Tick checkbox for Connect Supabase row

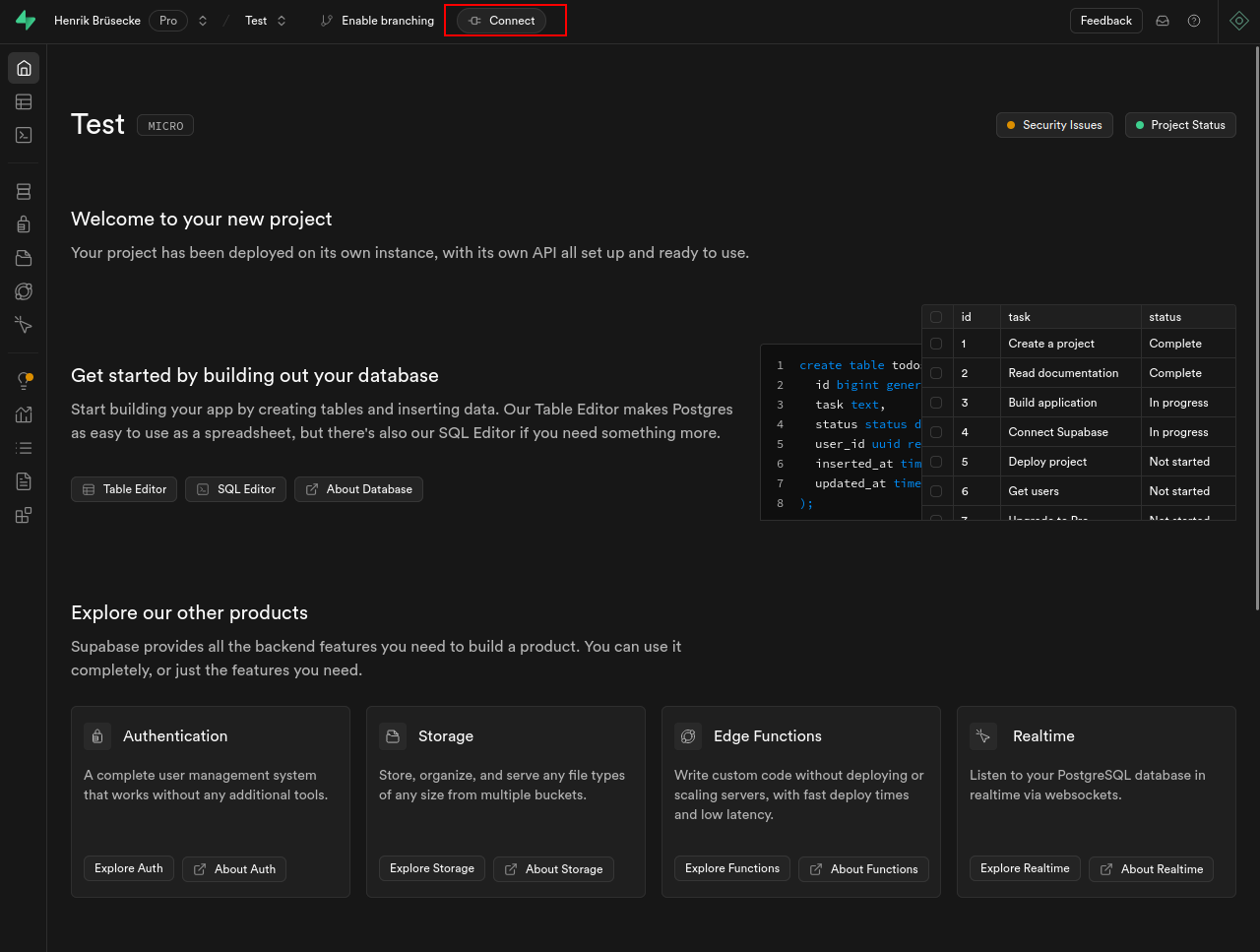936,432
